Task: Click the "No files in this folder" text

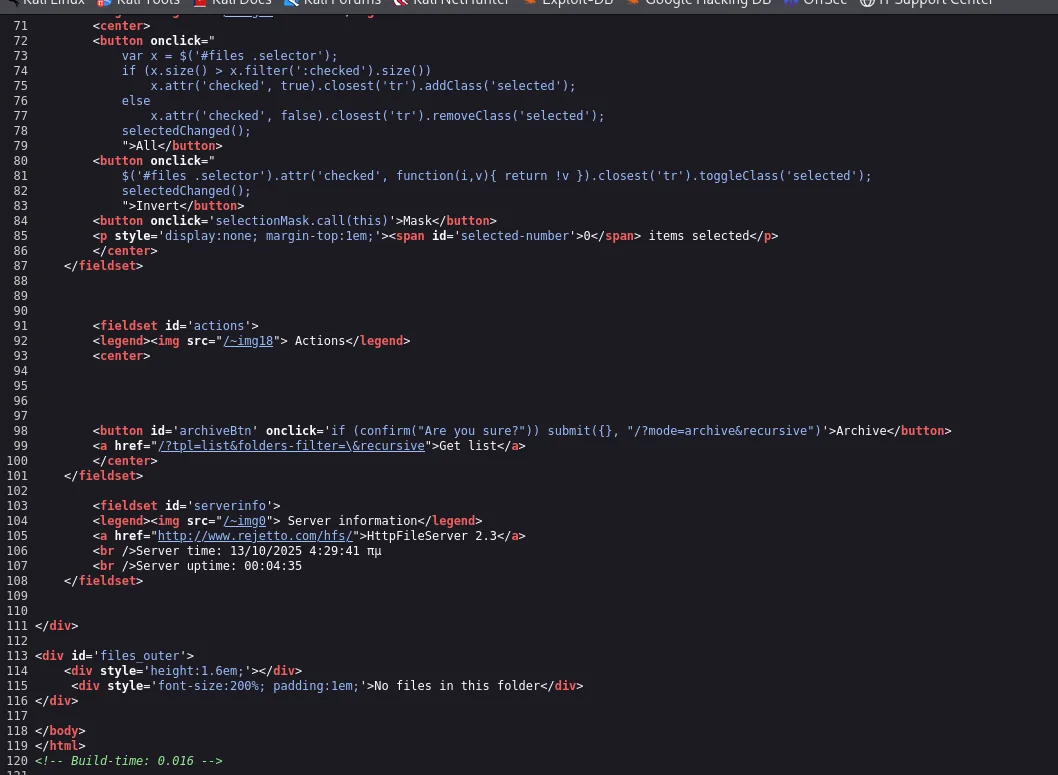Action: coord(457,685)
